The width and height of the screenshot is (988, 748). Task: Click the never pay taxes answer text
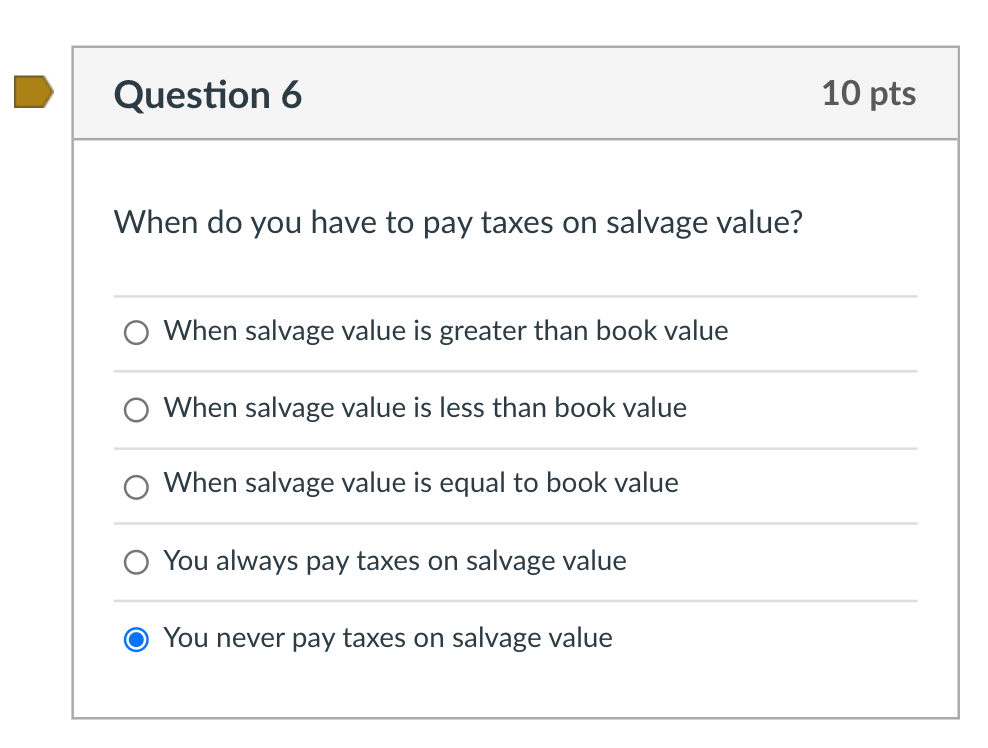point(387,637)
